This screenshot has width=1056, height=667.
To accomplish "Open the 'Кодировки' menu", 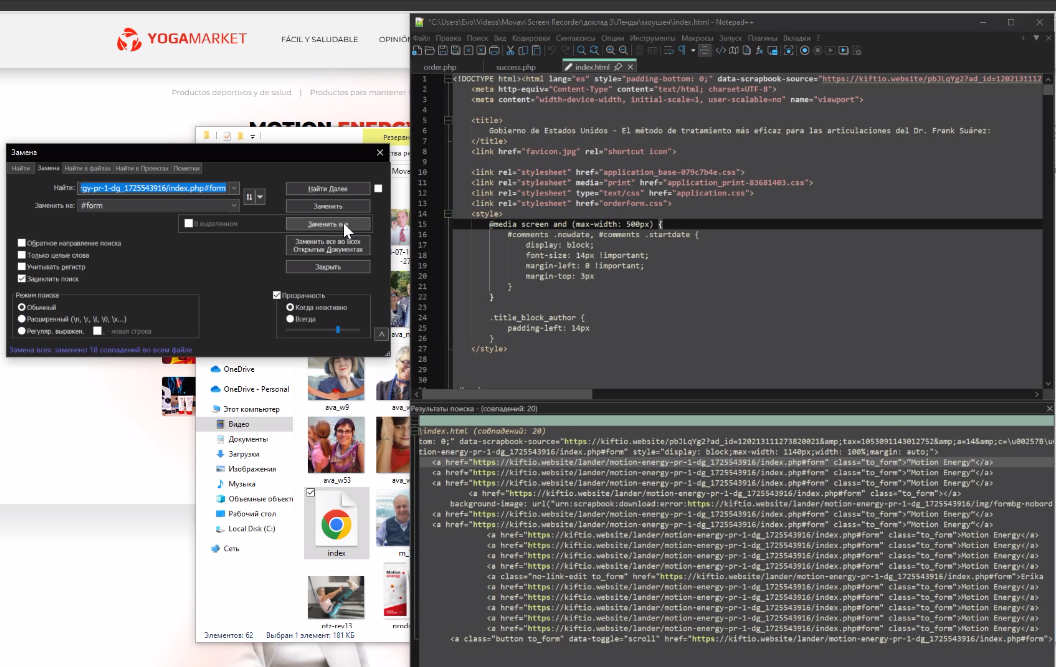I will [530, 38].
